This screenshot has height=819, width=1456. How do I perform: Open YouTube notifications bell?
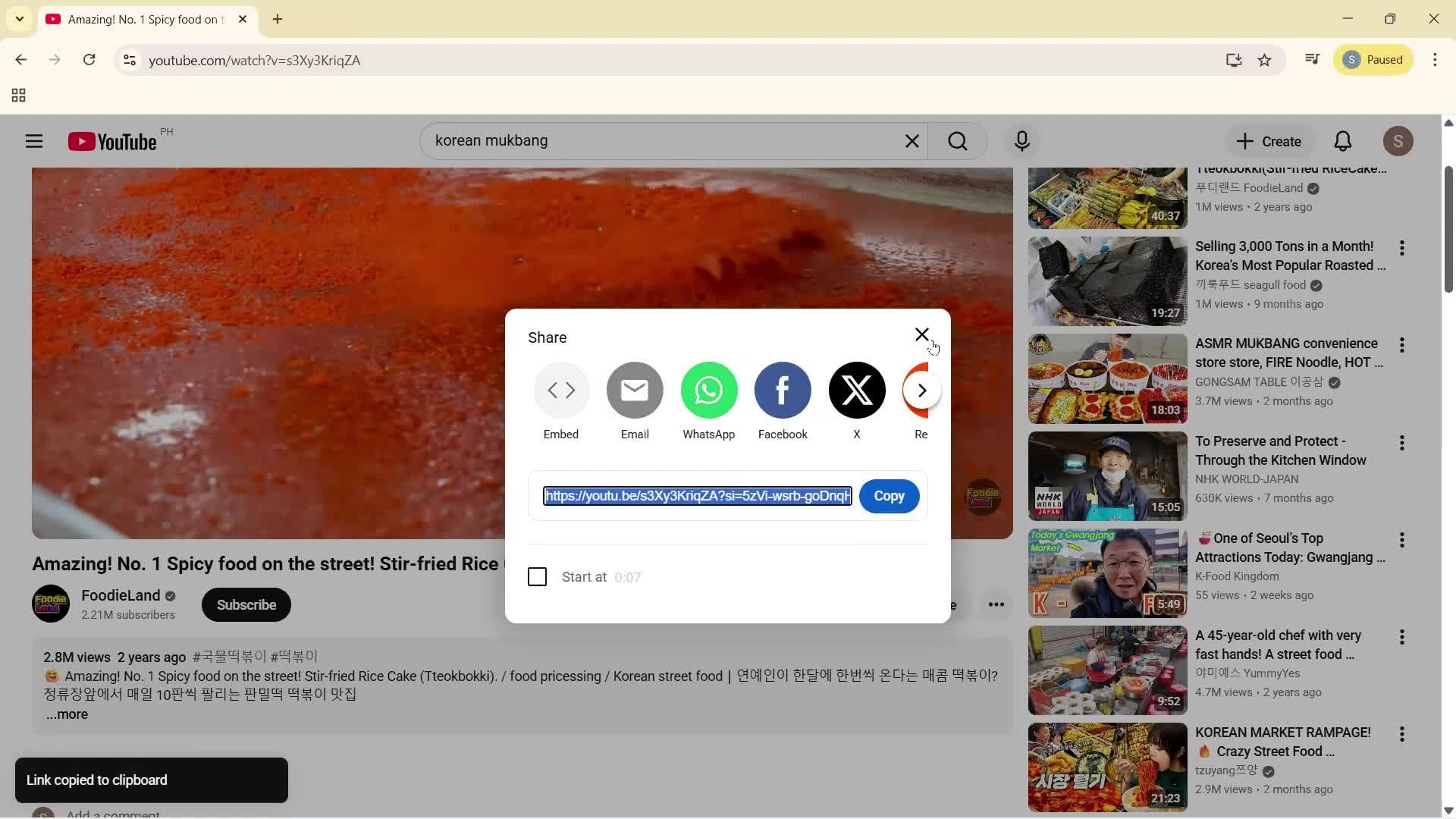(1341, 140)
